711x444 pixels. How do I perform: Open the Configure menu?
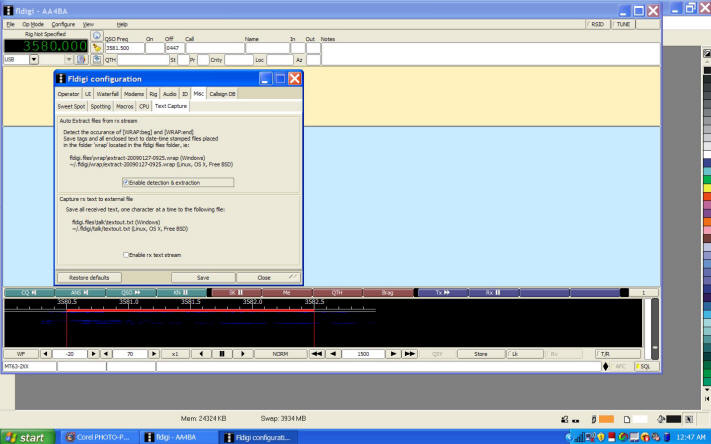(x=63, y=24)
